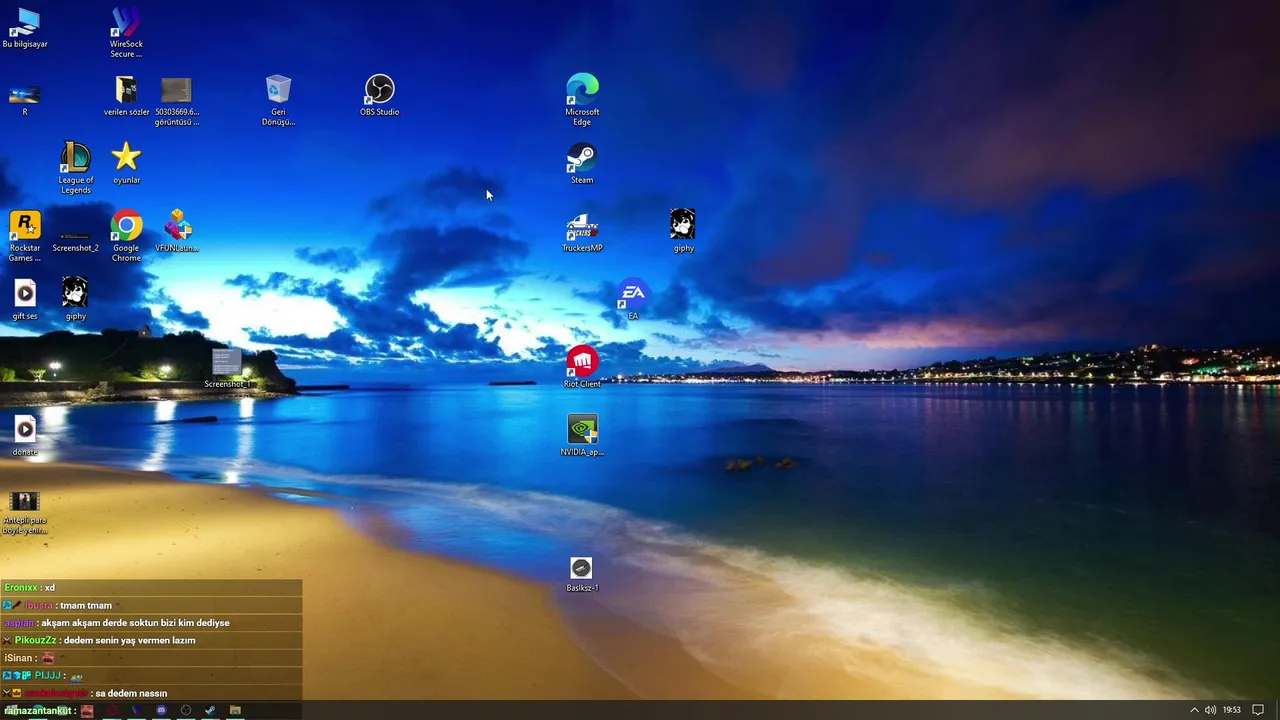Run the NVIDIA_app installer icon
The height and width of the screenshot is (720, 1280).
click(x=582, y=435)
